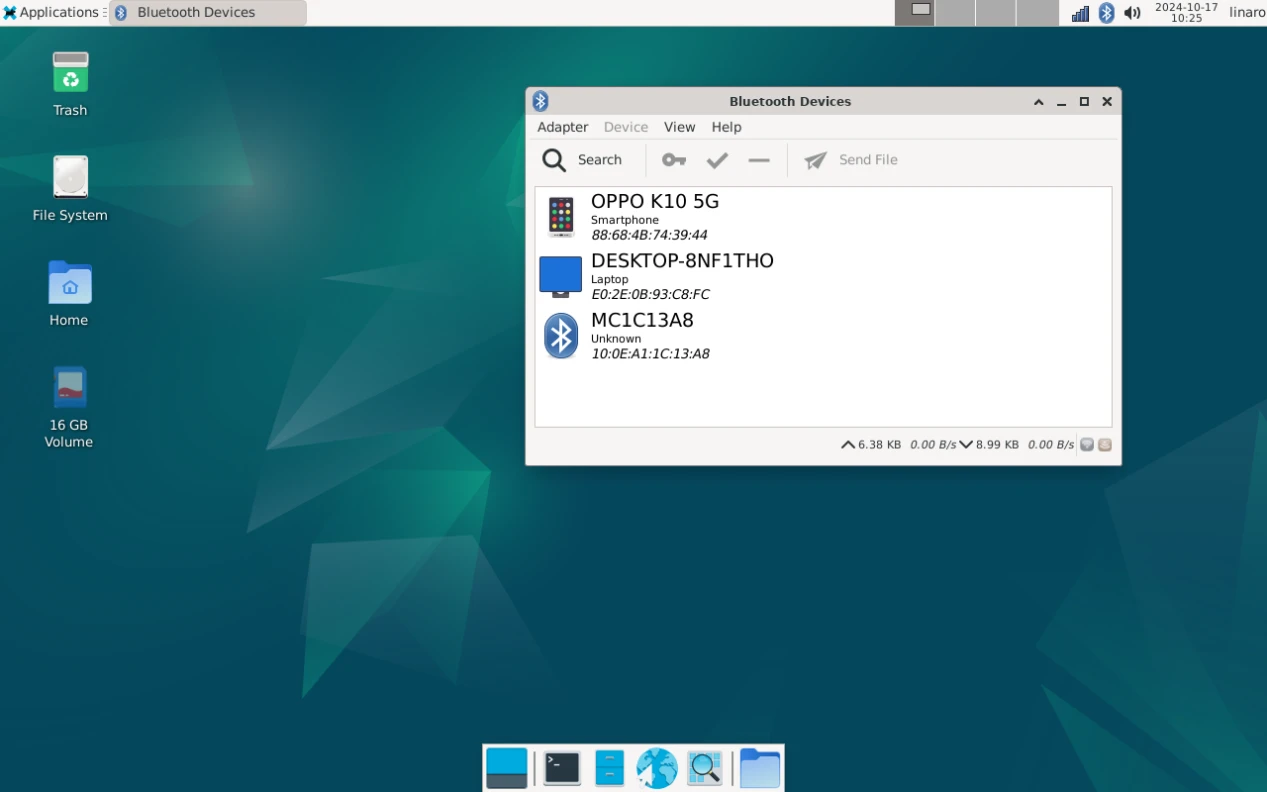Click the Bluetooth Devices taskbar button
This screenshot has width=1267, height=792.
208,12
